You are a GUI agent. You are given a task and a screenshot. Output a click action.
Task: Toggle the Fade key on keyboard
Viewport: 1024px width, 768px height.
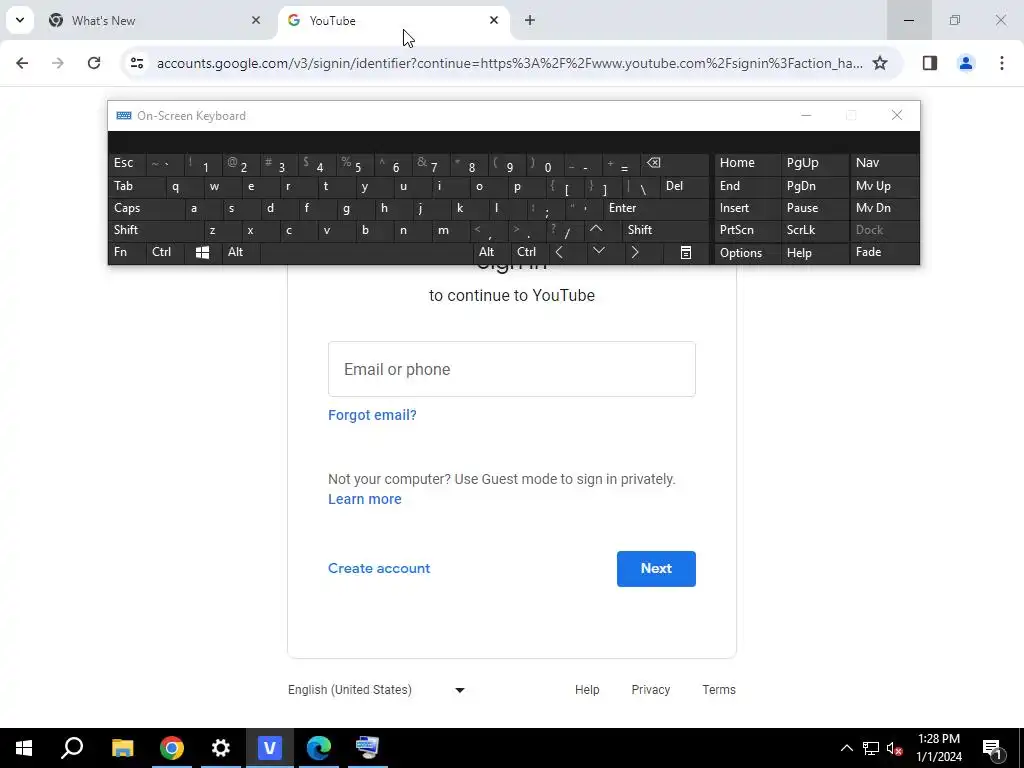tap(884, 252)
